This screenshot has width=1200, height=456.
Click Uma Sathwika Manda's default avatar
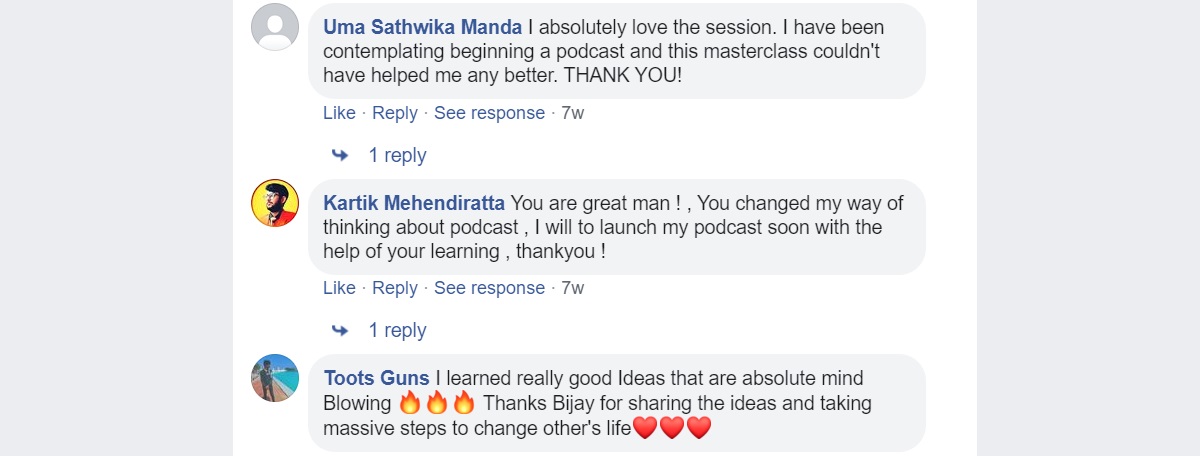[x=274, y=27]
